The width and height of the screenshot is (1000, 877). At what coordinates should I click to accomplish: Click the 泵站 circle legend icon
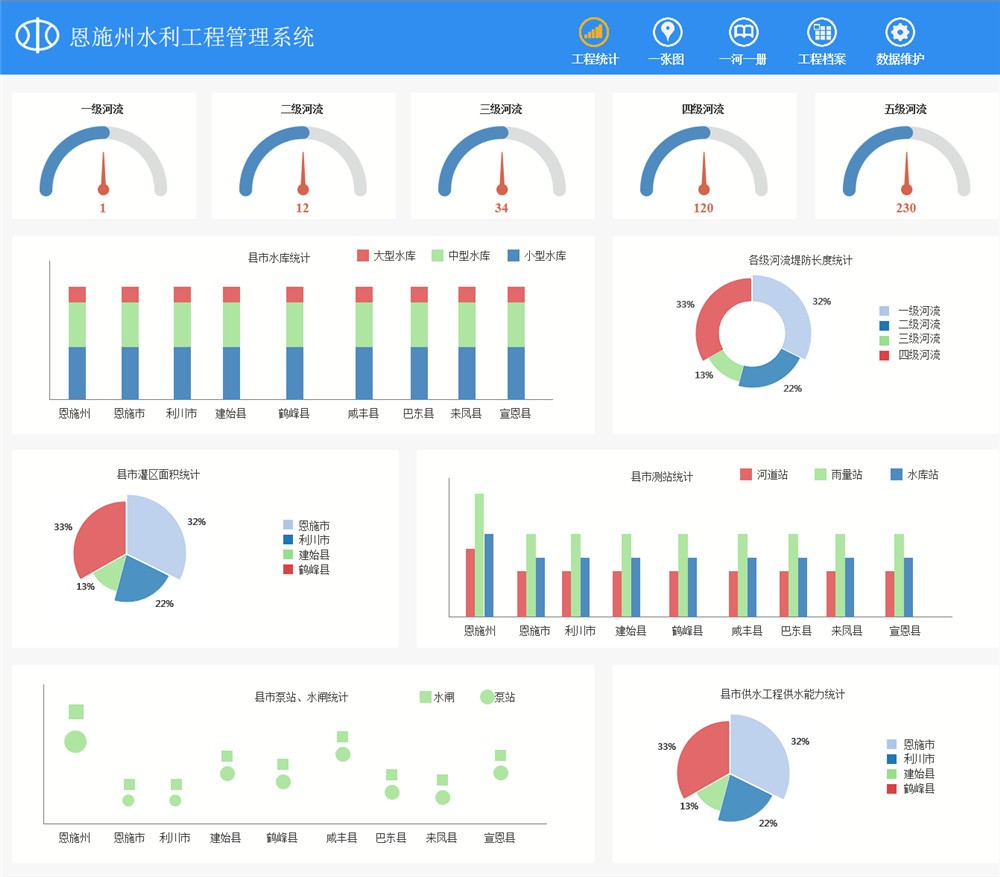487,697
